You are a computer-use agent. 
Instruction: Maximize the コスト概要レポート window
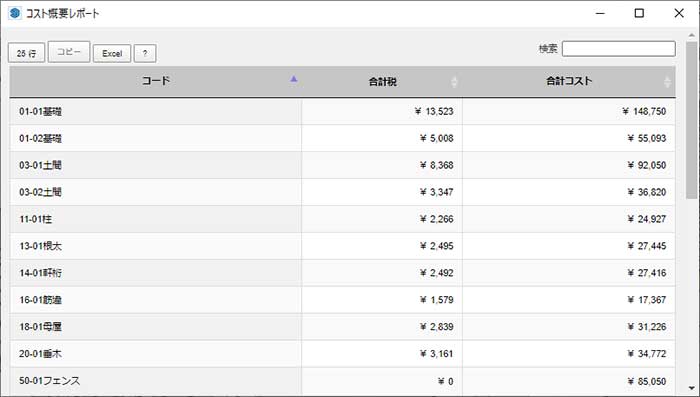click(x=639, y=13)
